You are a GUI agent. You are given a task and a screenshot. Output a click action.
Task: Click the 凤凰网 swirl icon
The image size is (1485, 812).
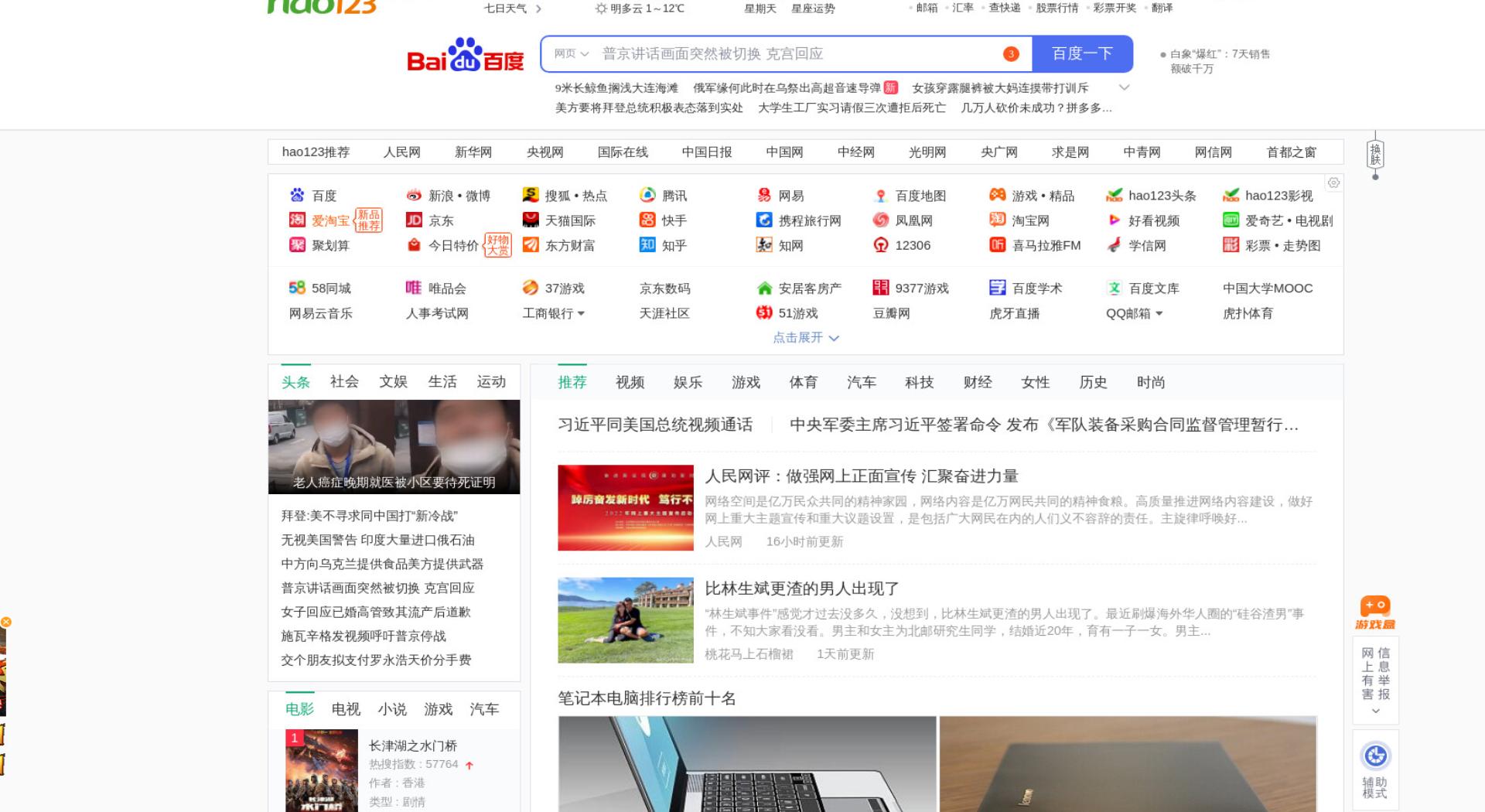click(x=880, y=220)
